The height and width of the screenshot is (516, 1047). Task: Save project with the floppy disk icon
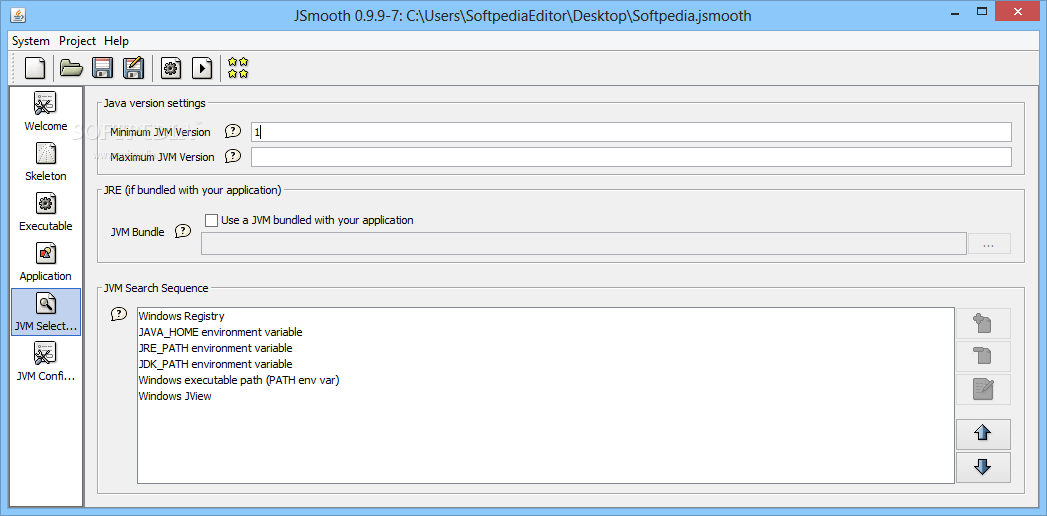102,68
